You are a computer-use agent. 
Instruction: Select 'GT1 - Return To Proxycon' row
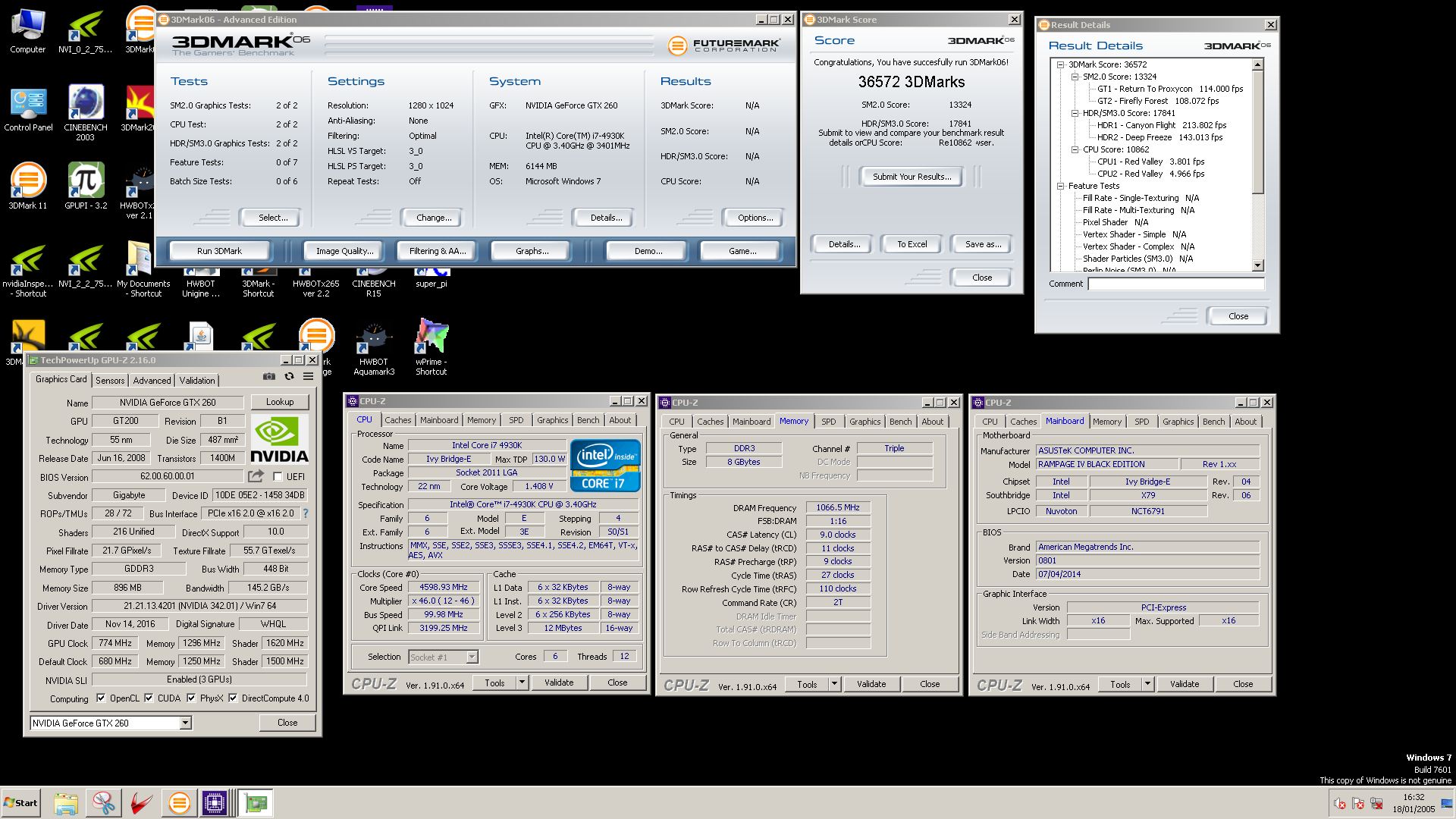click(x=1170, y=89)
